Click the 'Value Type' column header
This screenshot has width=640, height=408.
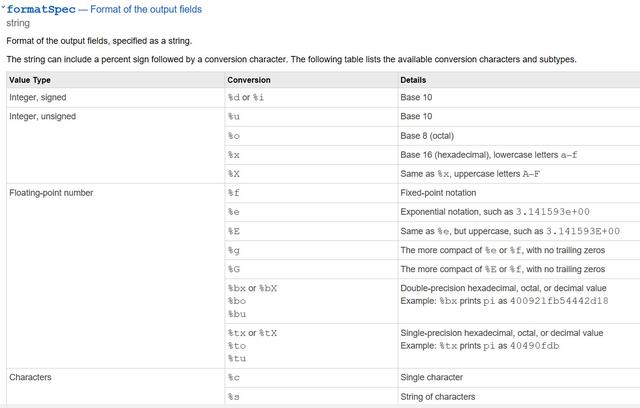[30, 78]
